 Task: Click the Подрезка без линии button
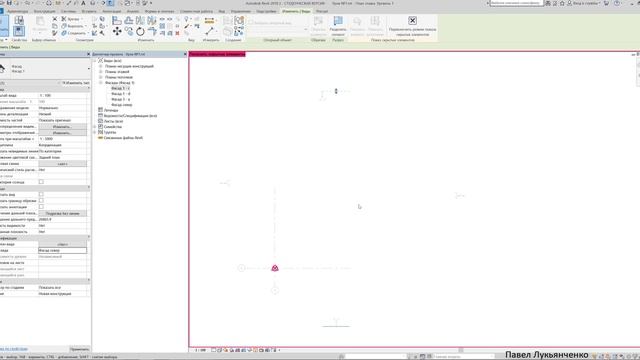click(x=62, y=213)
